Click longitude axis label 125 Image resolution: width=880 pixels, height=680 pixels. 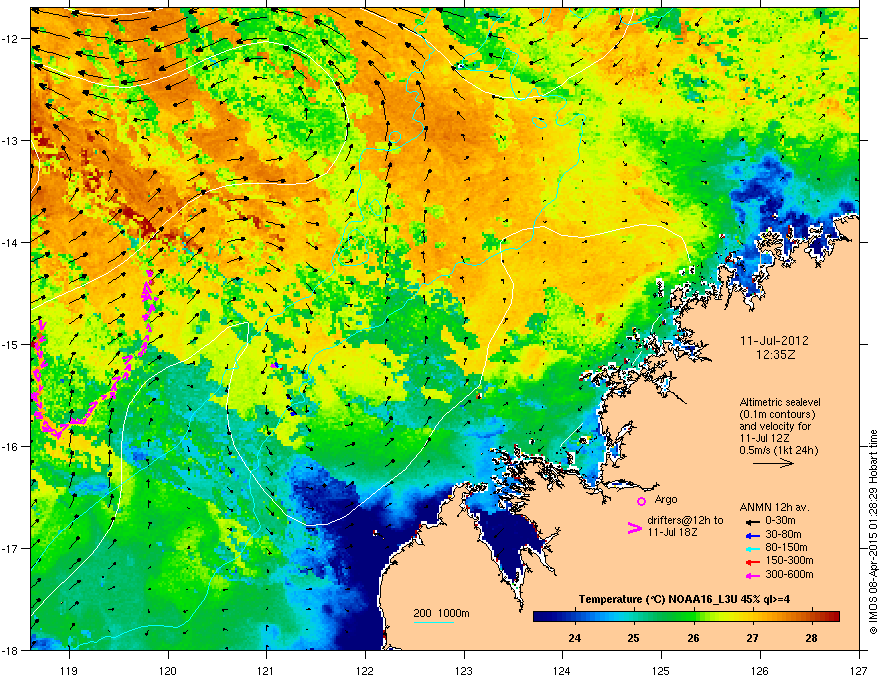point(661,670)
